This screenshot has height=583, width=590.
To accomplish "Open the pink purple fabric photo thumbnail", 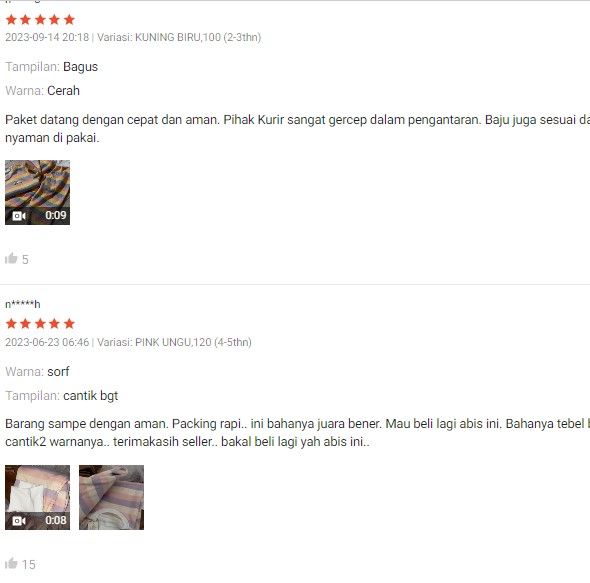I will point(111,497).
